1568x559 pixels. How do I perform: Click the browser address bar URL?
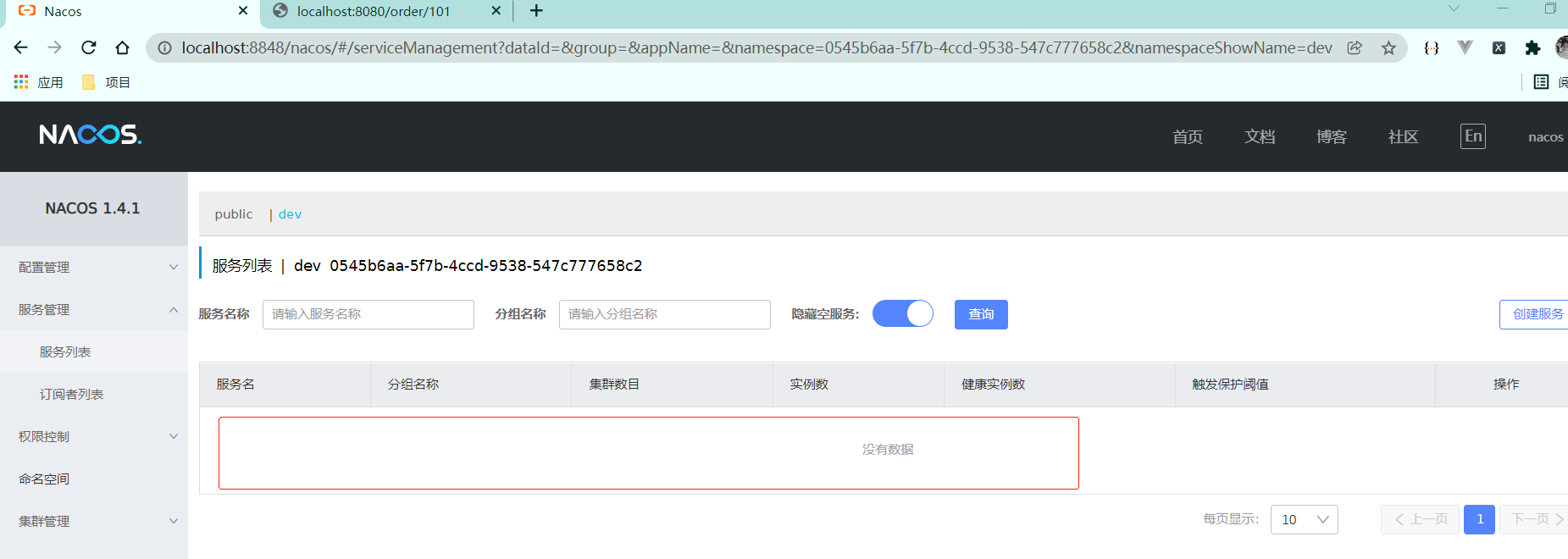pyautogui.click(x=756, y=48)
